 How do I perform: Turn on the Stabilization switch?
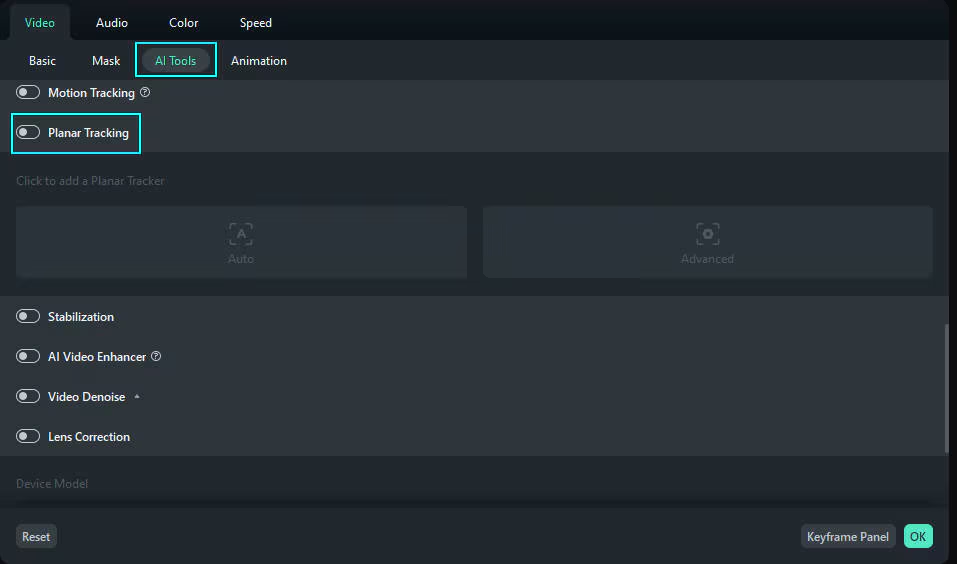click(27, 316)
